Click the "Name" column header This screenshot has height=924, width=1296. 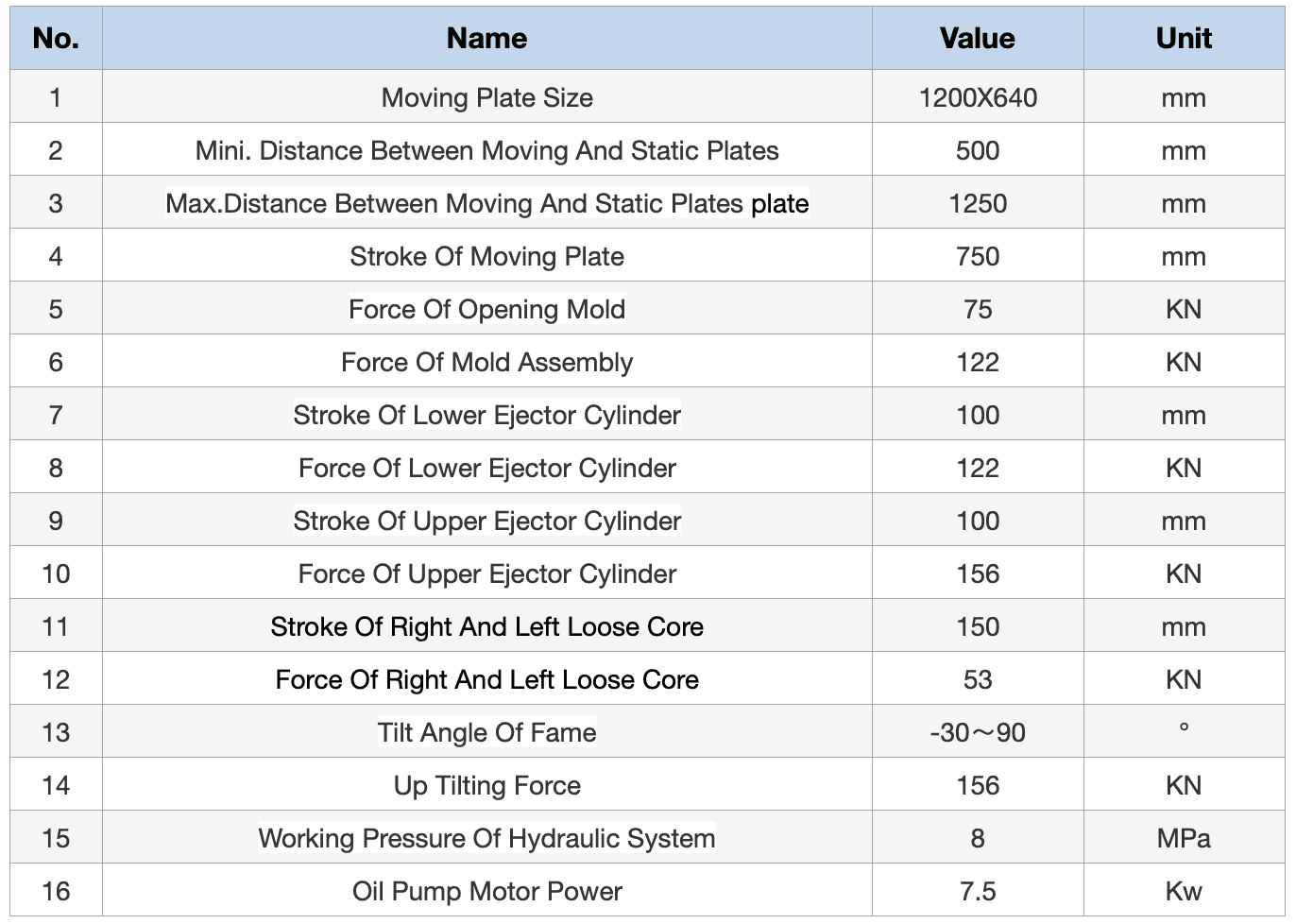[x=486, y=39]
